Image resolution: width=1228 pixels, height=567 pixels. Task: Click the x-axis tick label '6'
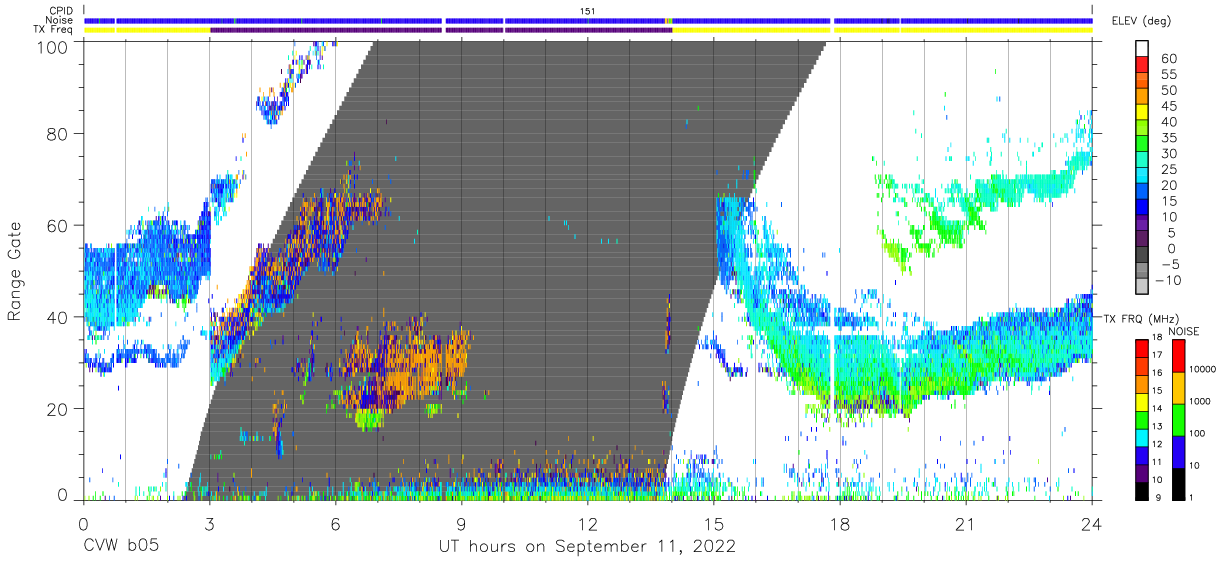click(x=335, y=523)
